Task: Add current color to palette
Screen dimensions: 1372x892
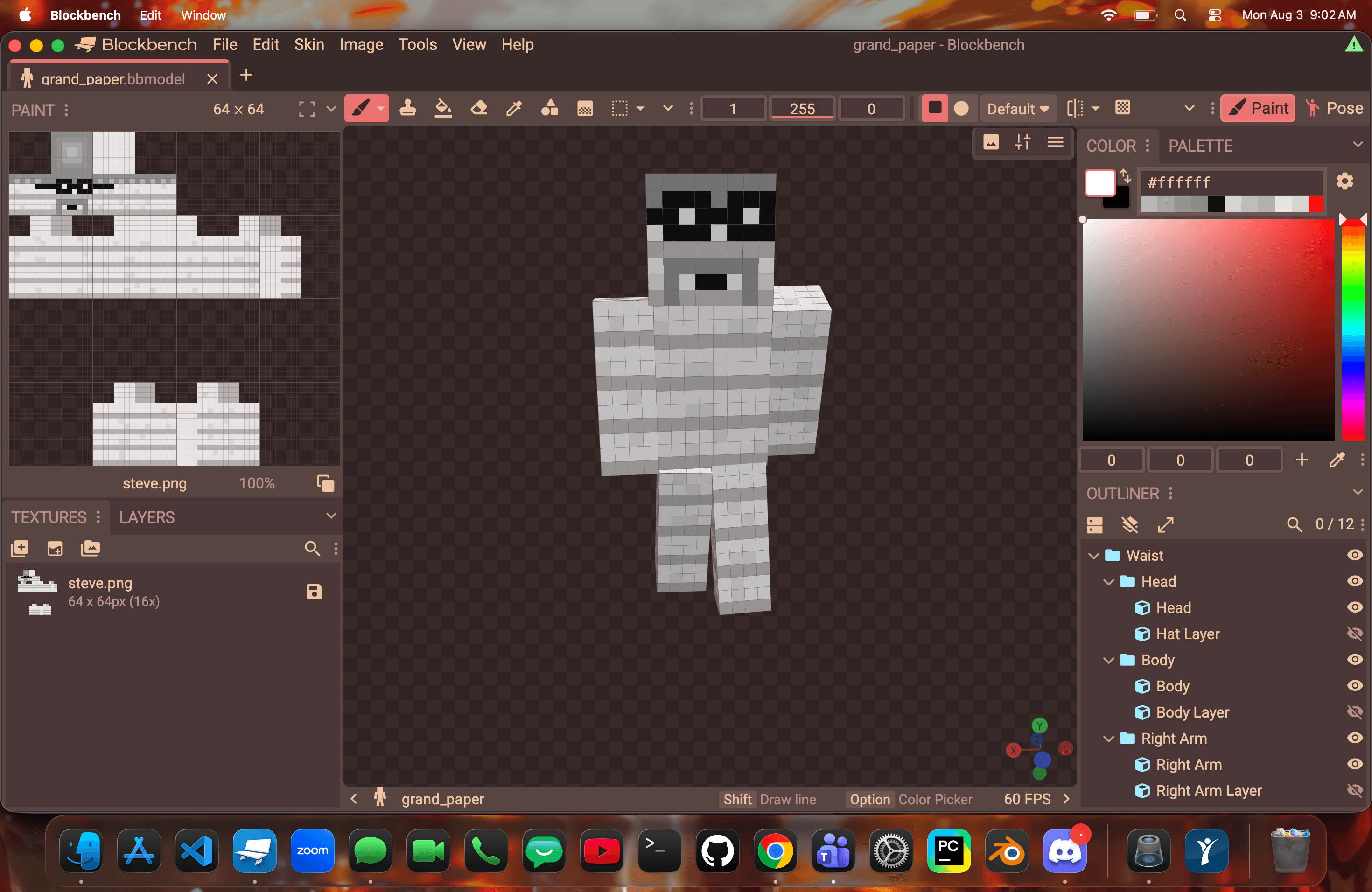Action: click(x=1302, y=460)
